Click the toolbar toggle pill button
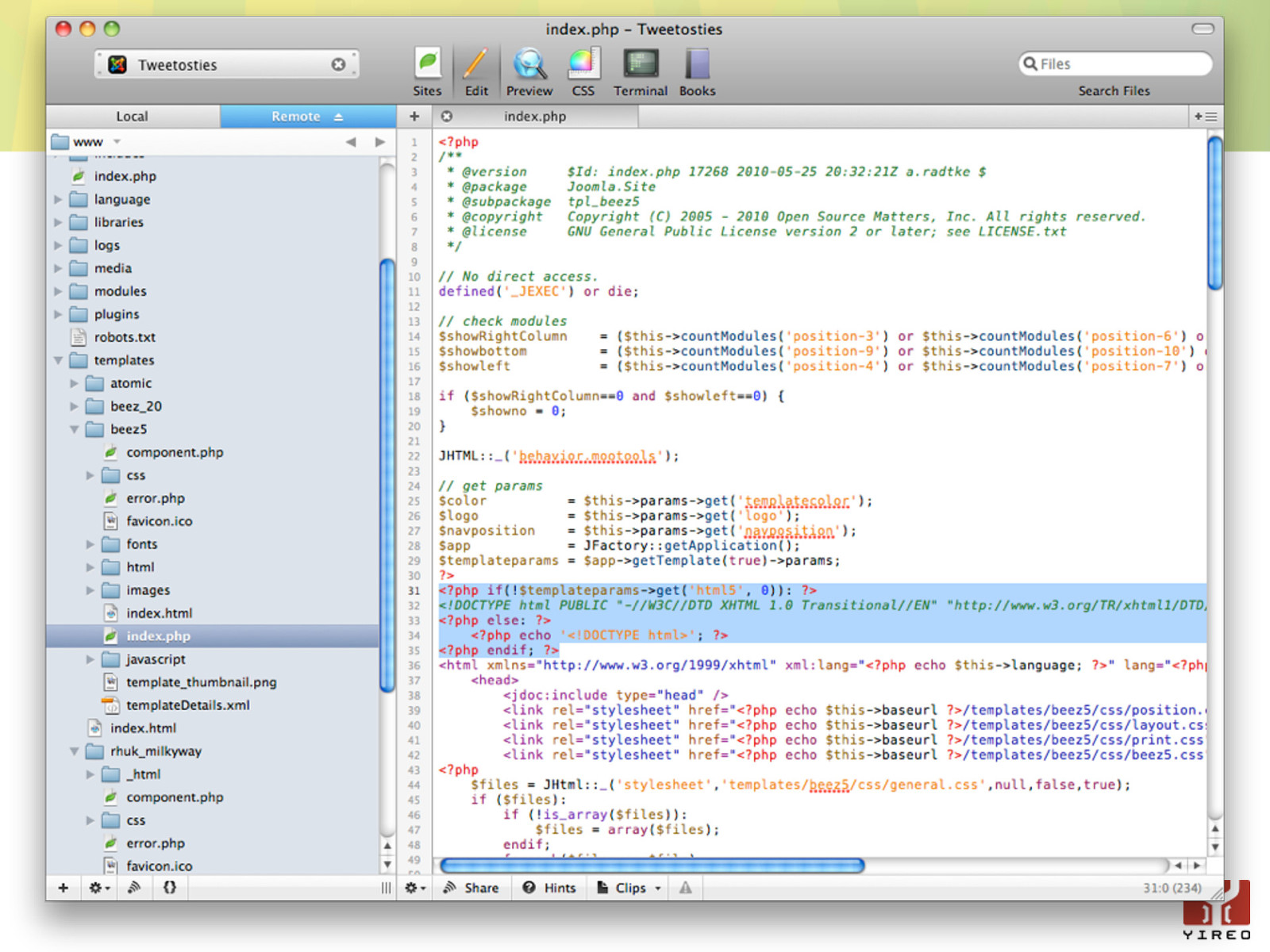This screenshot has height=952, width=1270. 1203,29
